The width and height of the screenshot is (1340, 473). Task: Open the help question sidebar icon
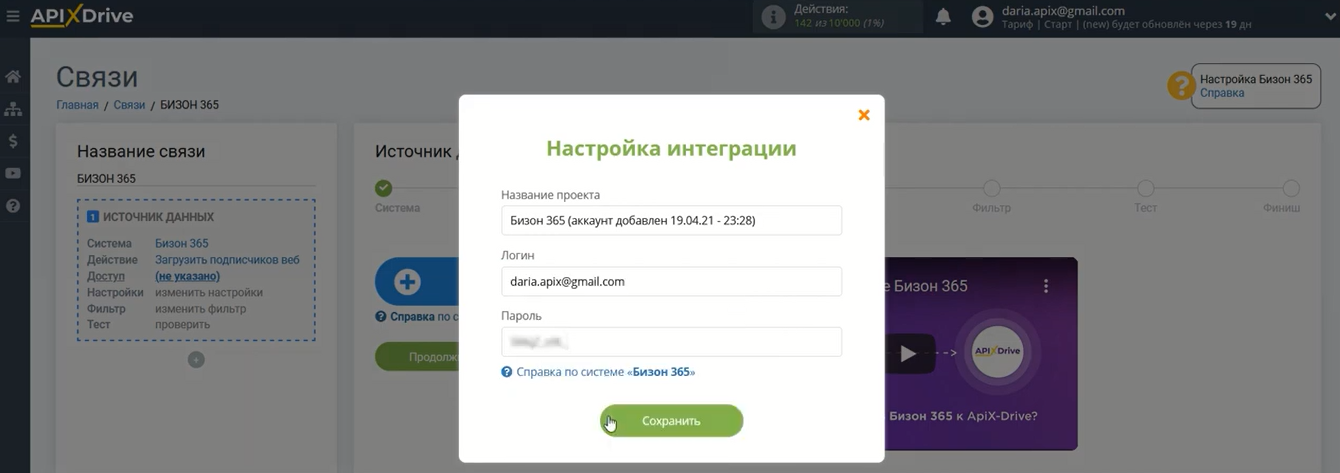13,205
